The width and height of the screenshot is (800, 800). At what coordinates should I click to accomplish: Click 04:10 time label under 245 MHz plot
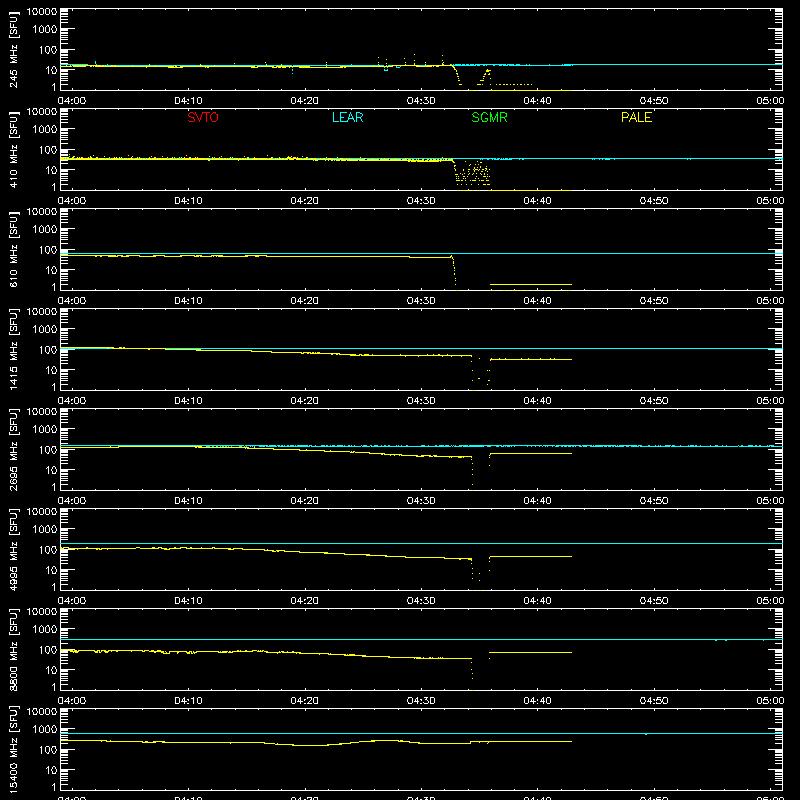[188, 101]
